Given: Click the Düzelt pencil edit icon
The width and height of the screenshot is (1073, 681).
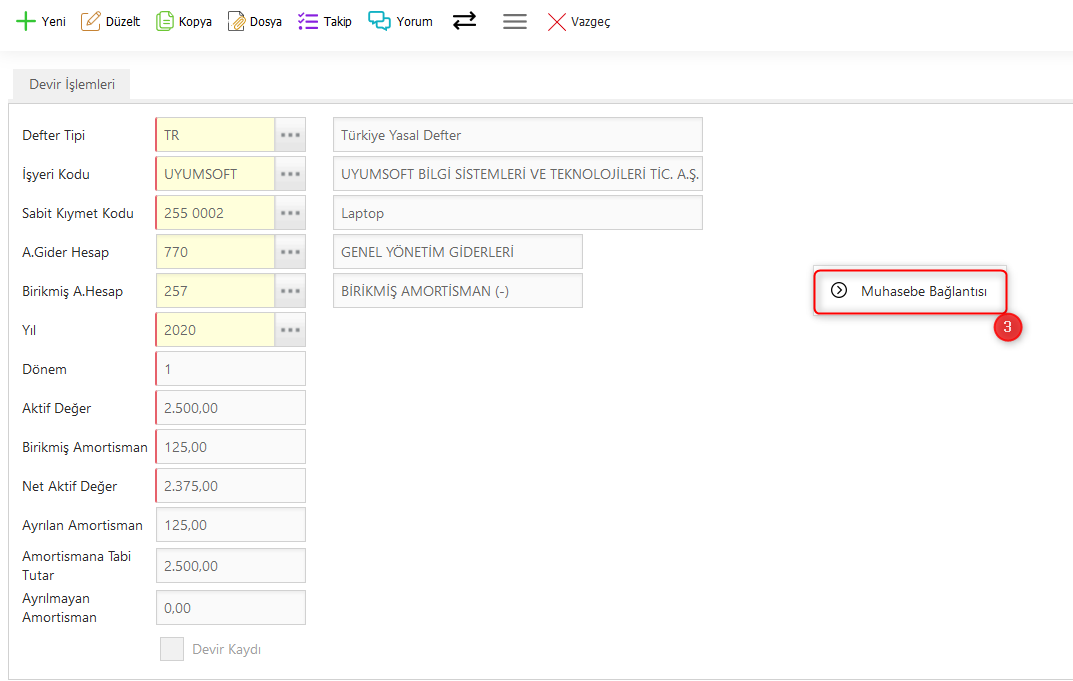Looking at the screenshot, I should tap(91, 21).
